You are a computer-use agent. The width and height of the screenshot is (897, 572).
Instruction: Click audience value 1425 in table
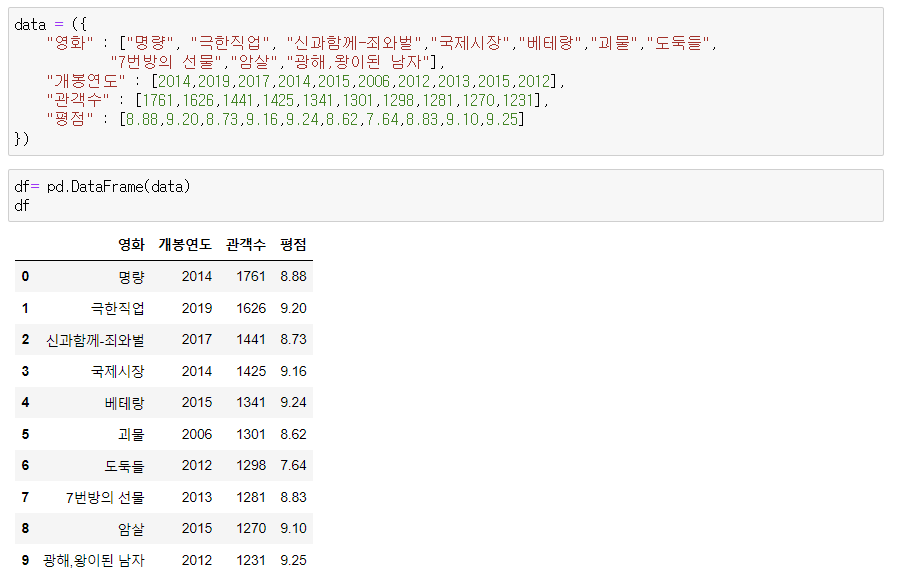coord(251,371)
